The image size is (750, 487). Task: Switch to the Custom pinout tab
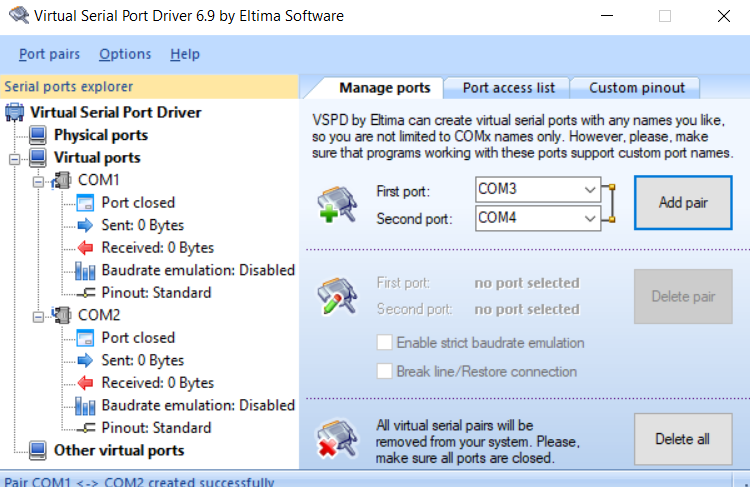[637, 88]
